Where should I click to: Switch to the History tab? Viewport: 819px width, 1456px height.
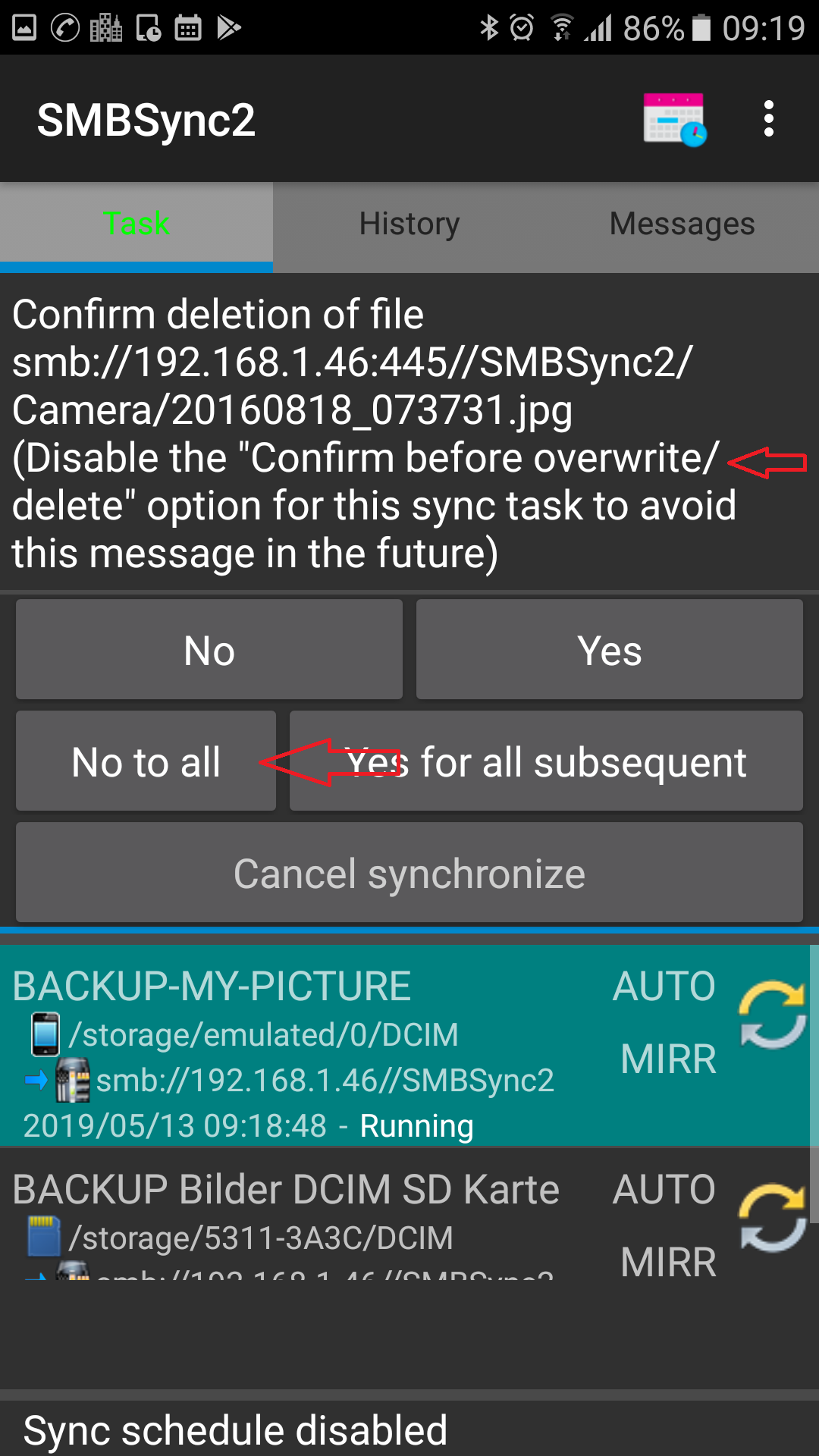[x=409, y=224]
